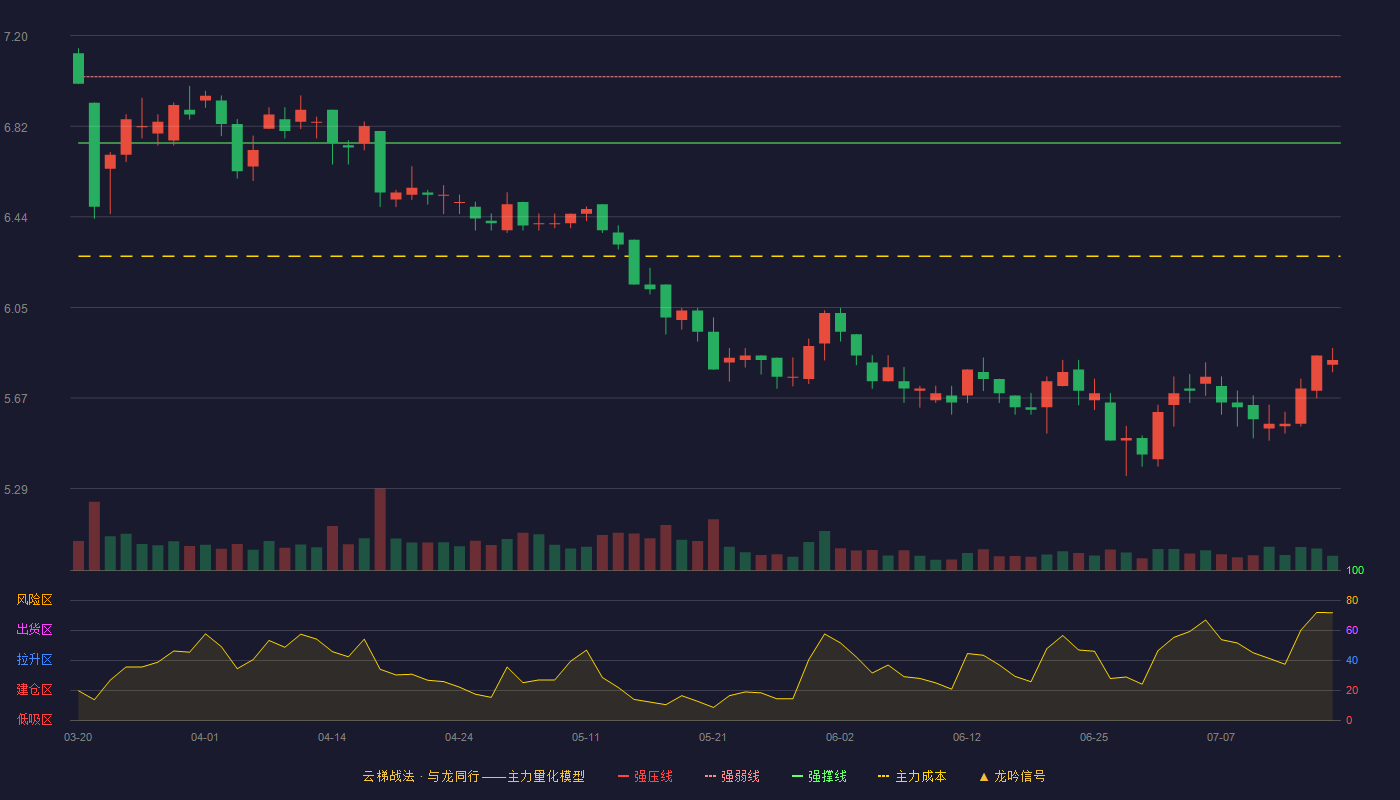Select the 出货区 zone label
Viewport: 1400px width, 800px height.
coord(34,630)
